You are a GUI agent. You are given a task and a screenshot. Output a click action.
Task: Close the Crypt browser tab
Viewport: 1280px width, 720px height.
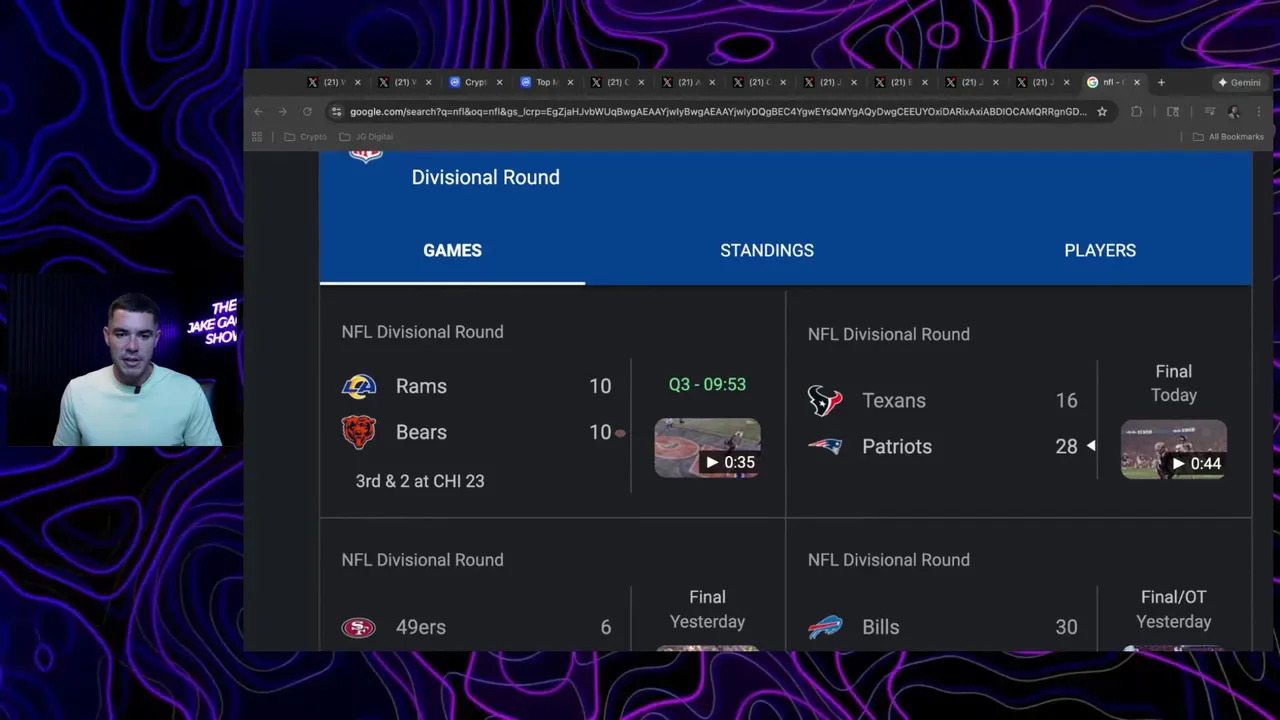(499, 82)
